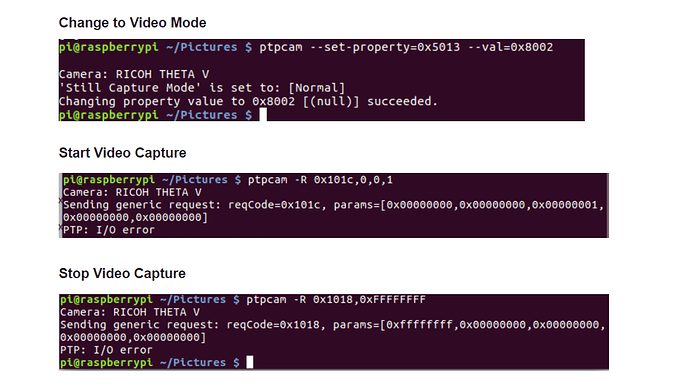This screenshot has width=690, height=392.
Task: Click 'Camera: RICOH THETA V' in first terminal
Action: coord(134,74)
